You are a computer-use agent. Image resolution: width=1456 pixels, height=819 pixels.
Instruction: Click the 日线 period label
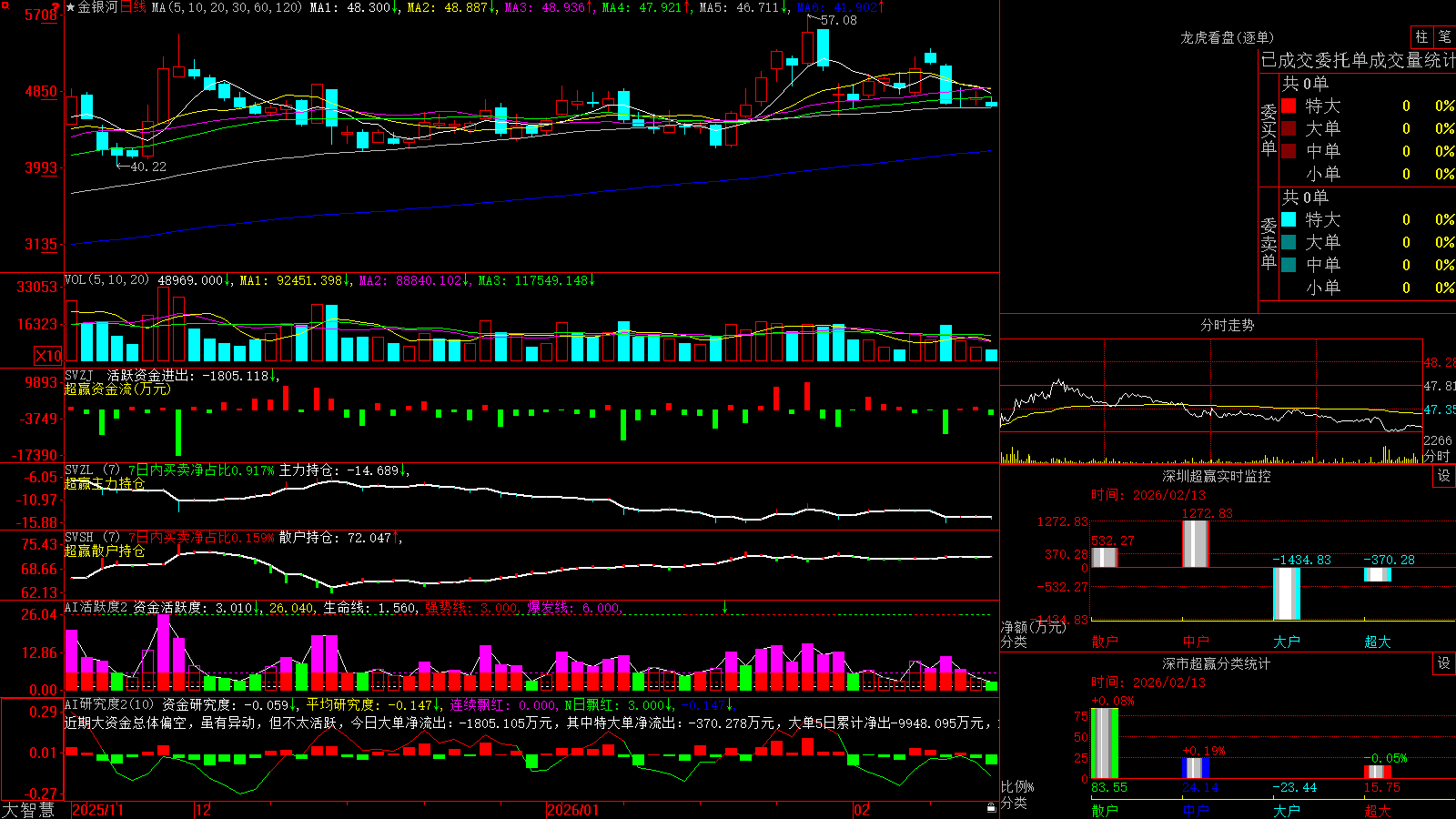click(x=133, y=7)
